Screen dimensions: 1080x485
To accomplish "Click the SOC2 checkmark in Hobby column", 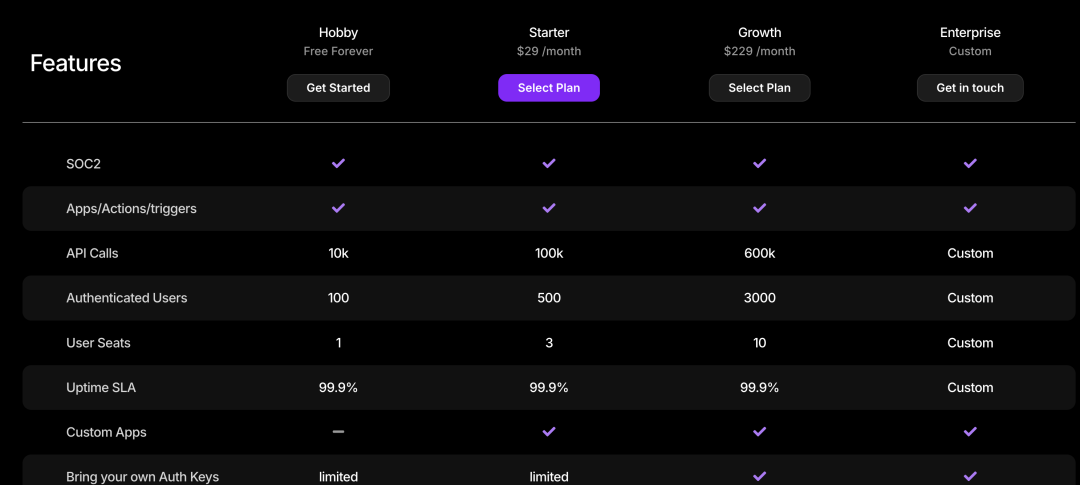I will tap(338, 163).
